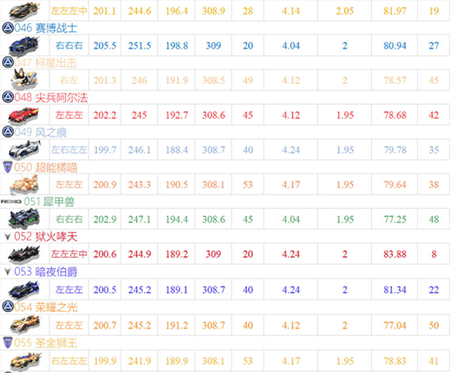Click the round badge icon beside 047 柯星出击
This screenshot has width=450, height=373.
[8, 63]
